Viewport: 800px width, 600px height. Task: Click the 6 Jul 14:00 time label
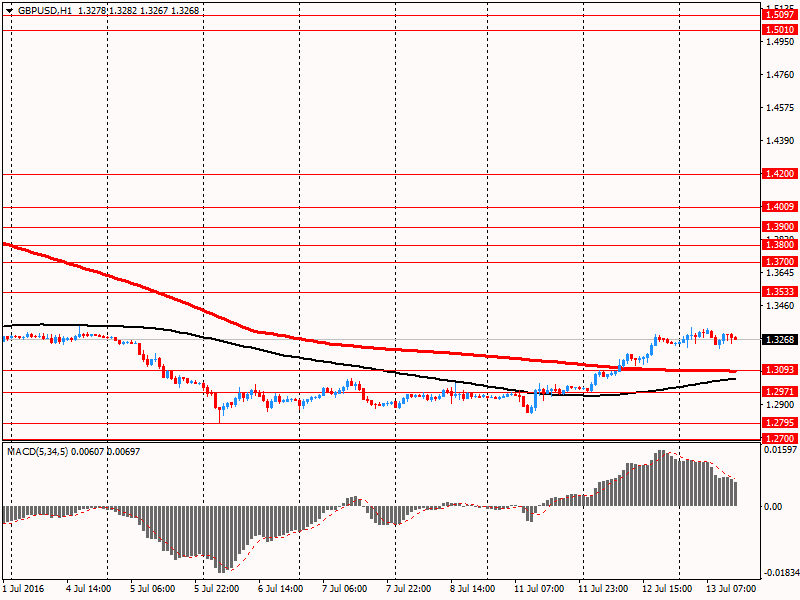point(281,589)
